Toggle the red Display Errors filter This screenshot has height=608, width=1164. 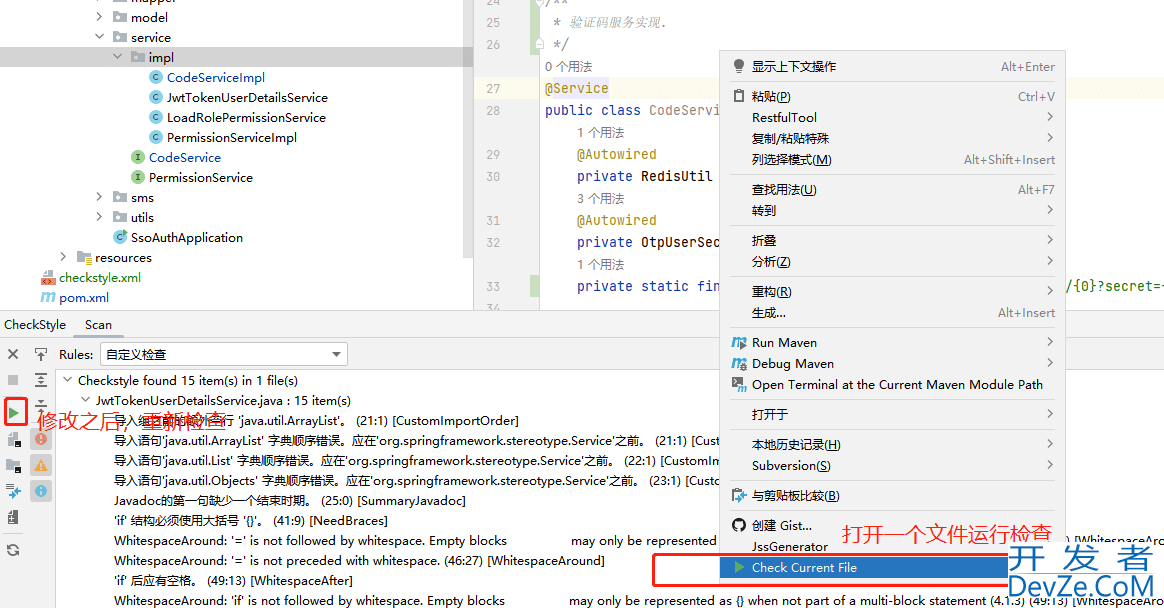tap(41, 439)
